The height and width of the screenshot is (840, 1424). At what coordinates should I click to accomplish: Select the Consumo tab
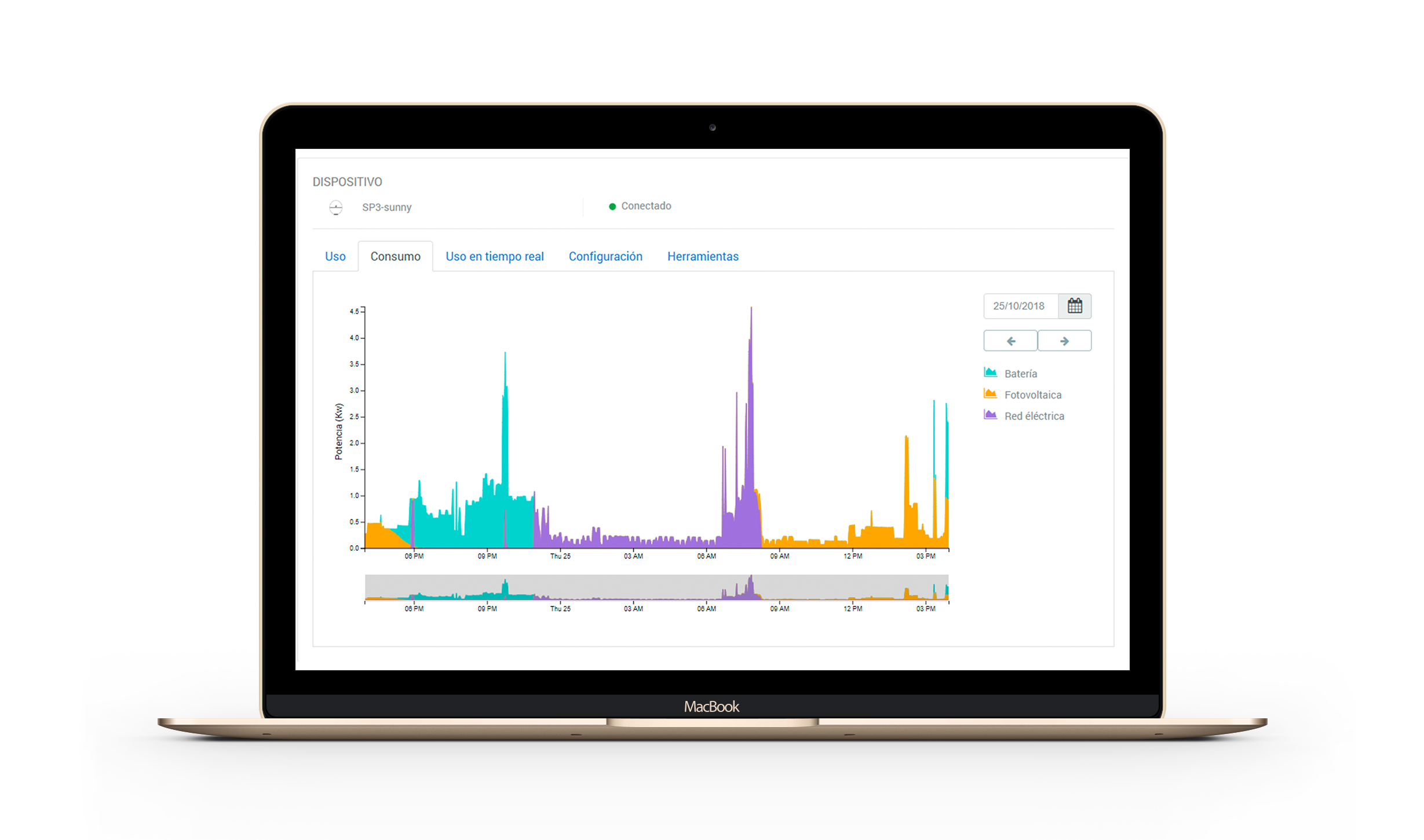(x=395, y=256)
